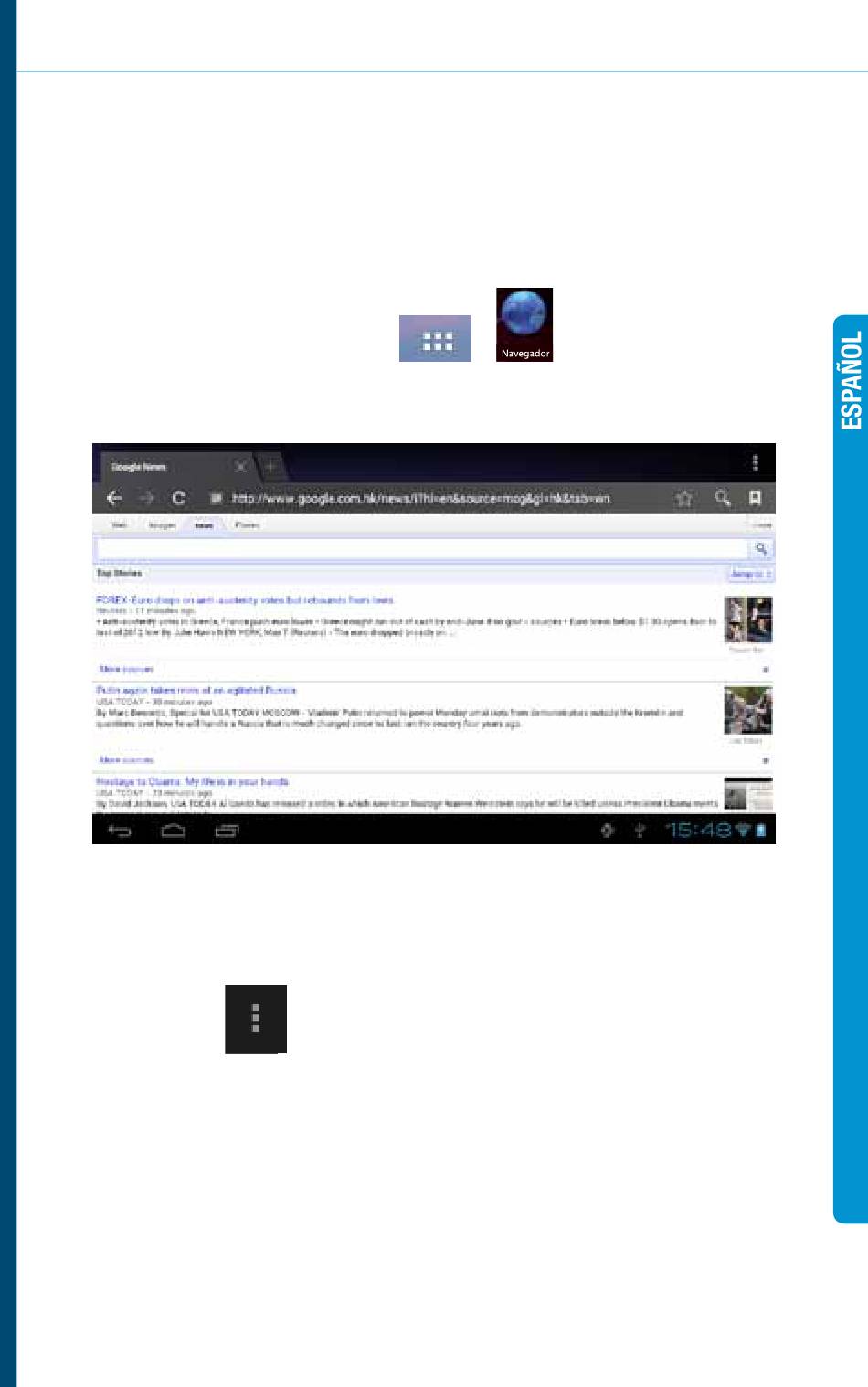
Task: Open a new browser tab with plus
Action: (270, 467)
